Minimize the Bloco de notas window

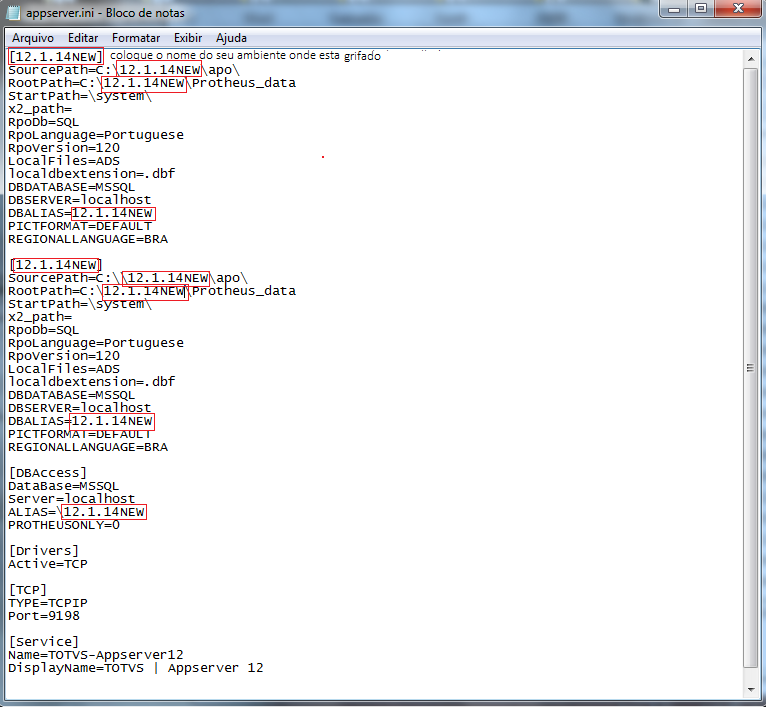(674, 9)
